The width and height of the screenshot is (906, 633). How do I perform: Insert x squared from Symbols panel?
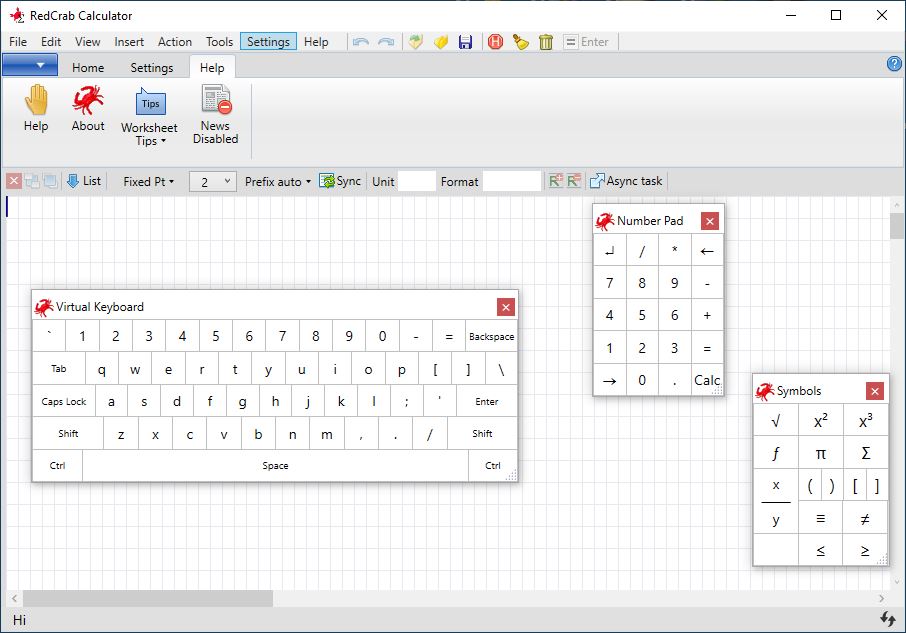pyautogui.click(x=820, y=421)
